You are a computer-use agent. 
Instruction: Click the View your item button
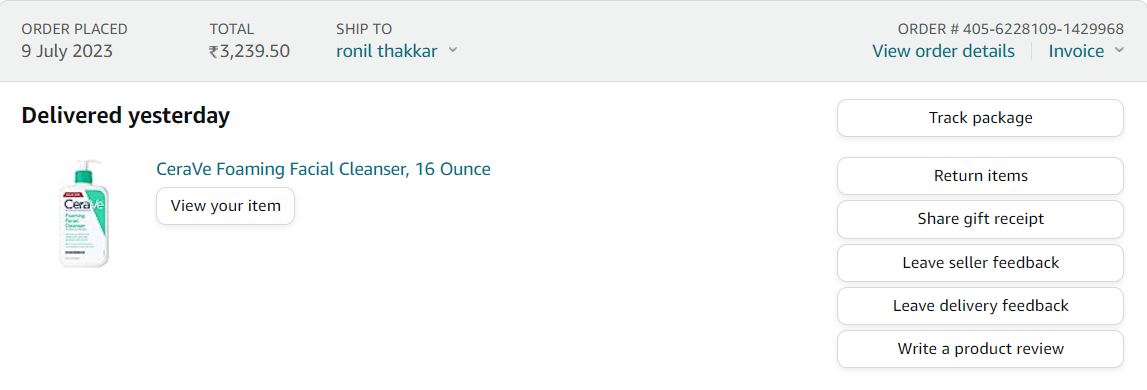click(x=225, y=206)
